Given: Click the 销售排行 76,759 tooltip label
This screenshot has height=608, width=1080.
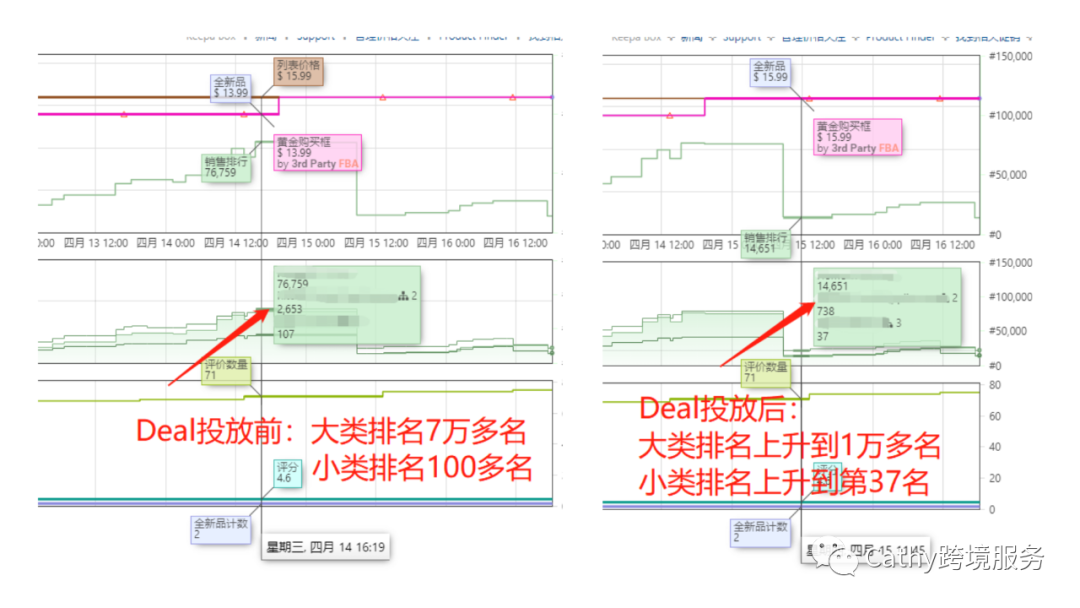Looking at the screenshot, I should [226, 167].
